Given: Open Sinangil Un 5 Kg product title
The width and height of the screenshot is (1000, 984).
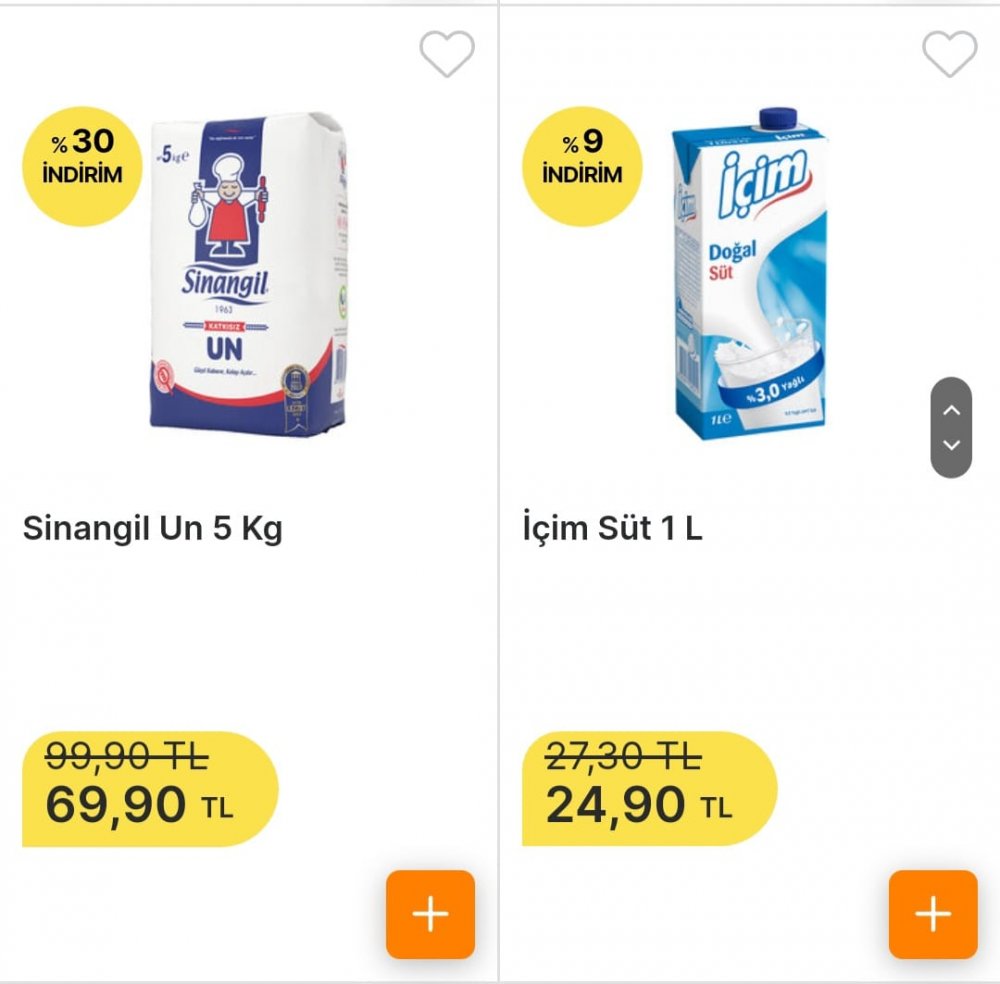Looking at the screenshot, I should pos(152,528).
